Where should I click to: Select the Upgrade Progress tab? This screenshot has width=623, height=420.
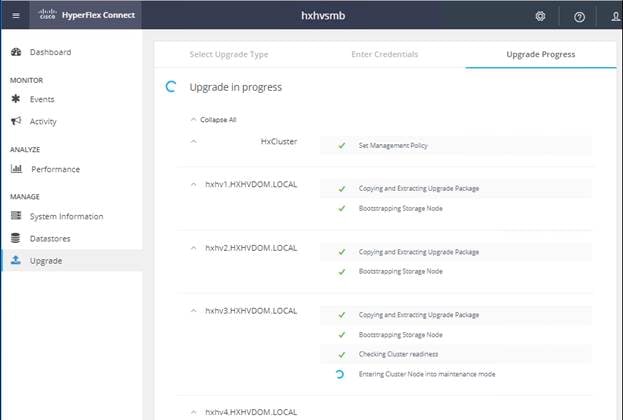tap(541, 54)
